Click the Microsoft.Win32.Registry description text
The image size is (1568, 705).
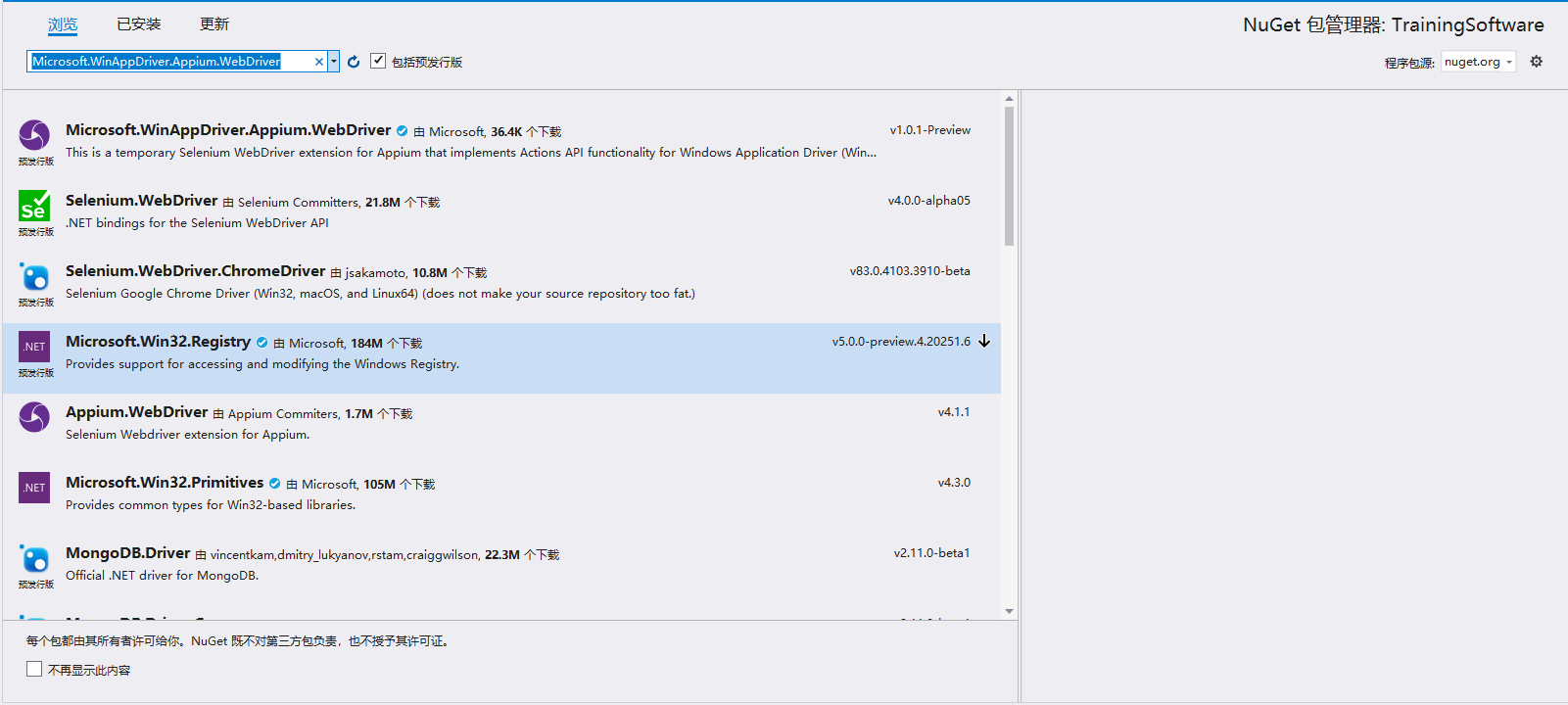click(x=262, y=364)
